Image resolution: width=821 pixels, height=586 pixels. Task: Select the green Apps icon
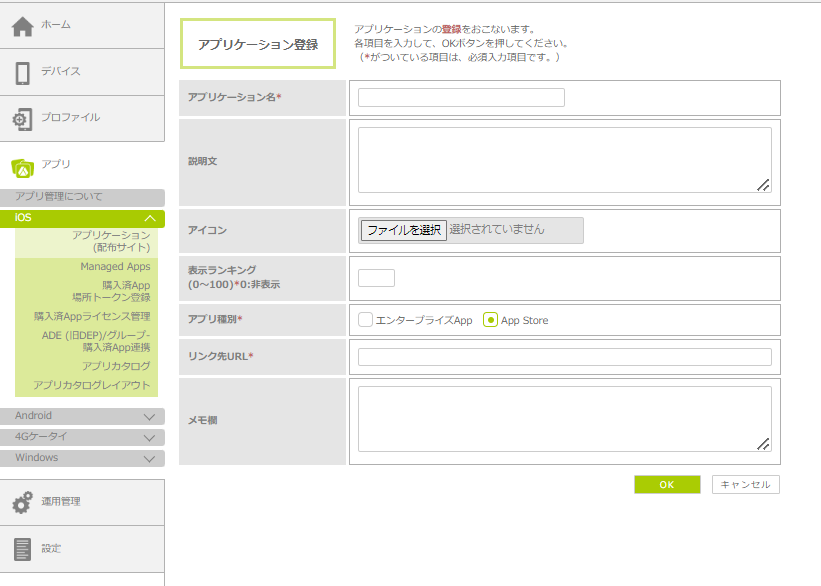22,167
